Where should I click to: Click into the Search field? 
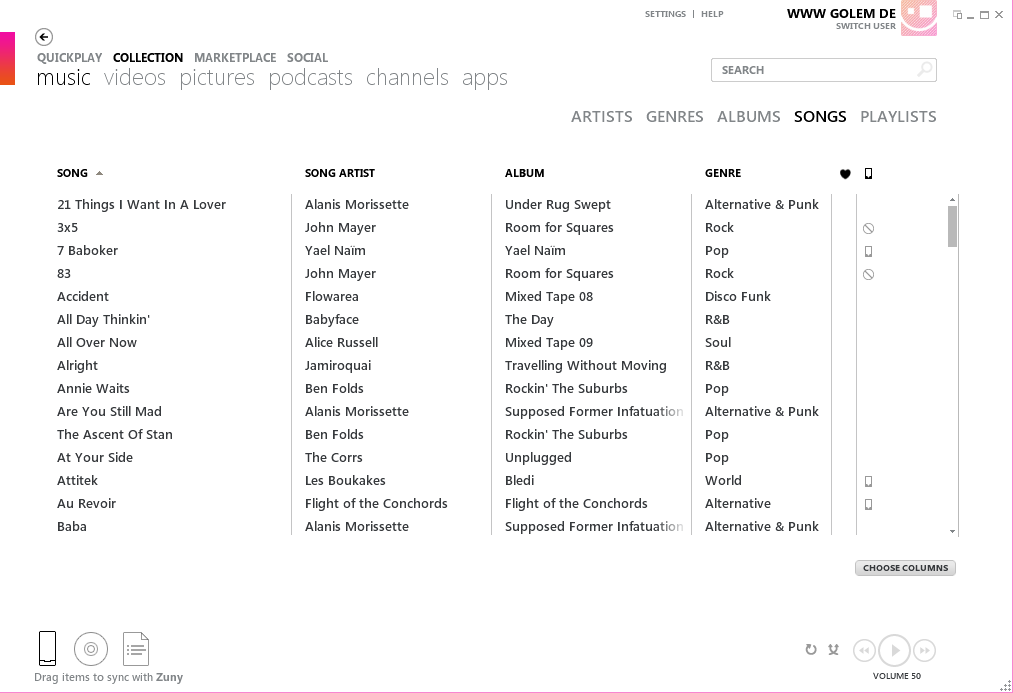[x=810, y=70]
